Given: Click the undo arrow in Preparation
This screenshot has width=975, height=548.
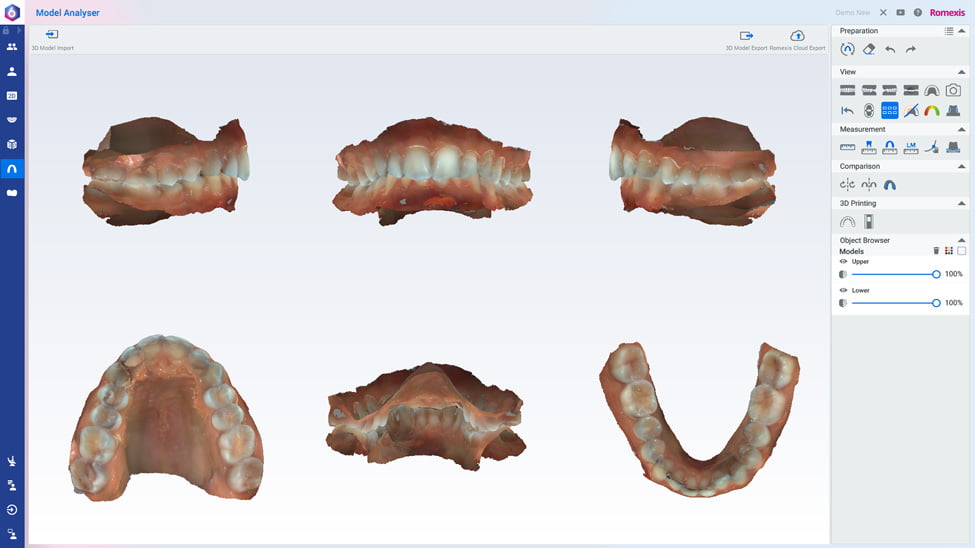Looking at the screenshot, I should 890,49.
